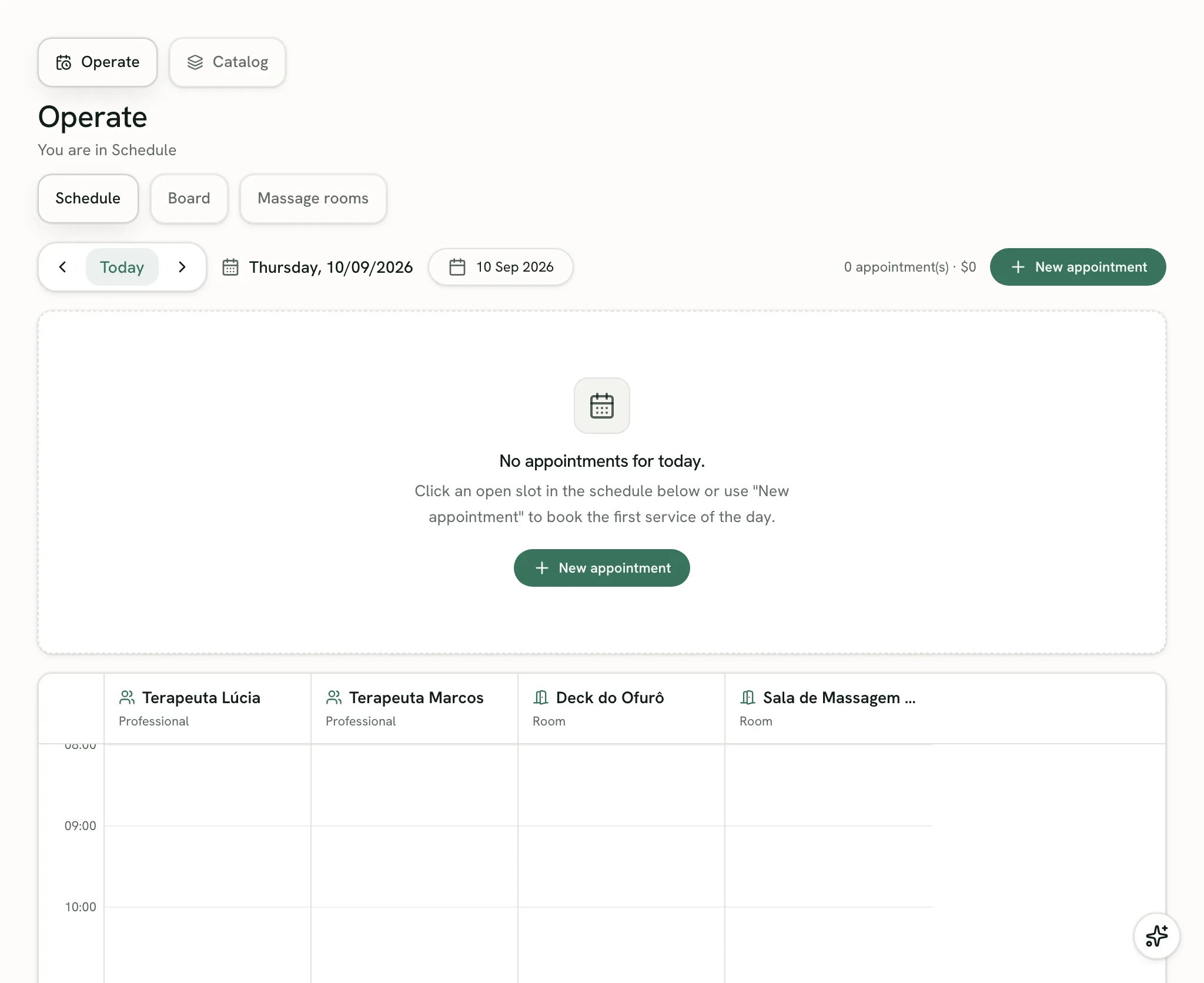This screenshot has width=1204, height=983.
Task: Click the sparkle AI assistant icon
Action: click(1156, 936)
